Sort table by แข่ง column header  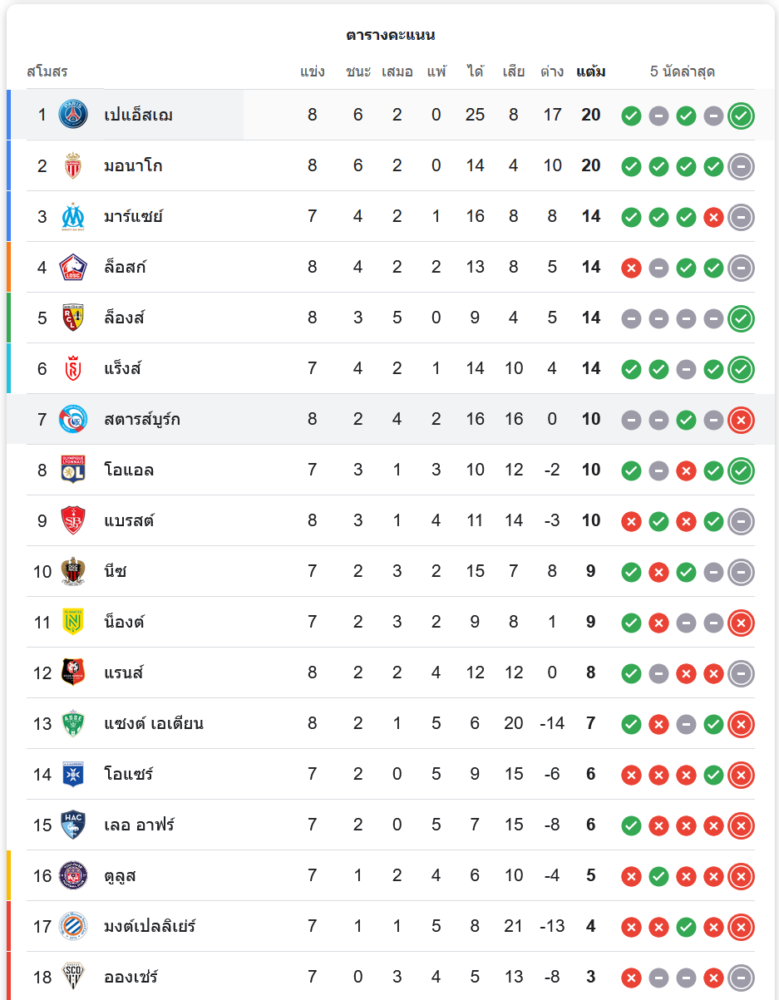pyautogui.click(x=312, y=72)
